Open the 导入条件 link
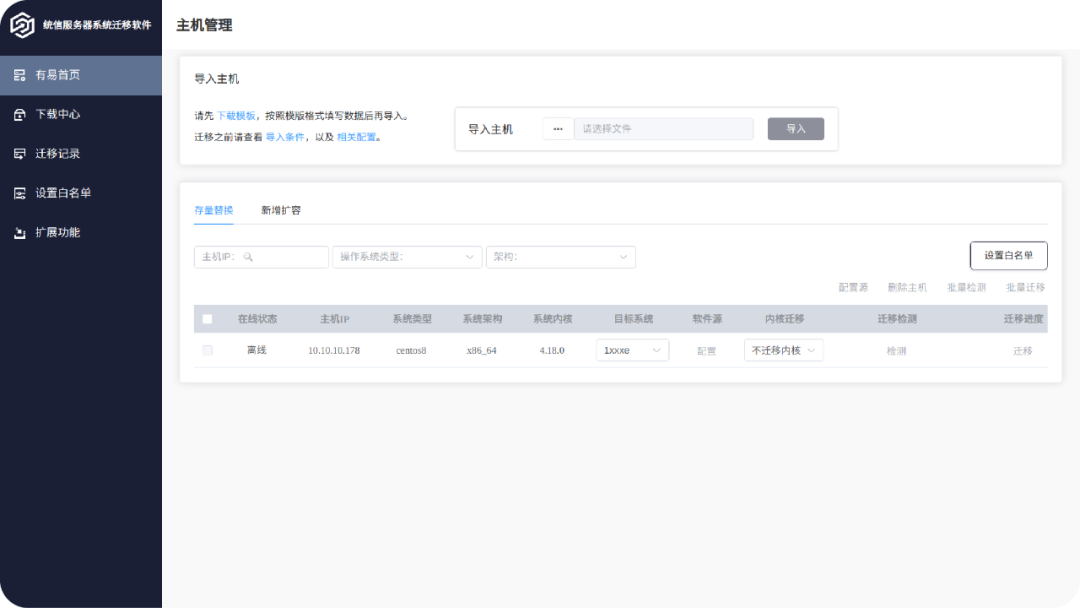 pos(284,137)
